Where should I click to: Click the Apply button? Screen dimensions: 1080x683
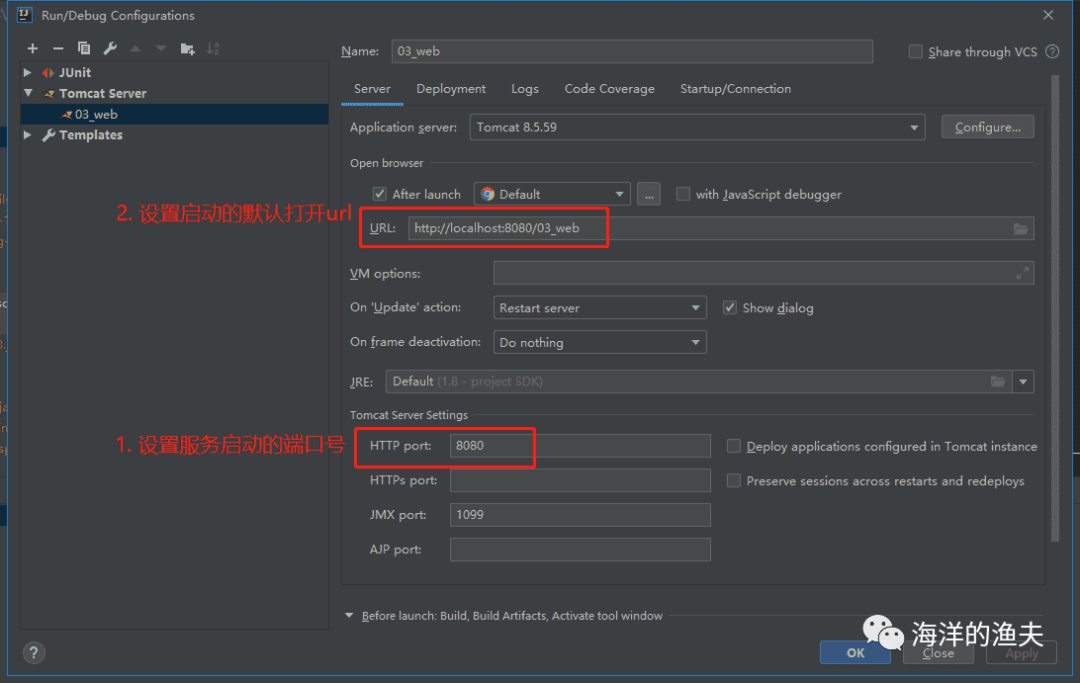click(1021, 652)
